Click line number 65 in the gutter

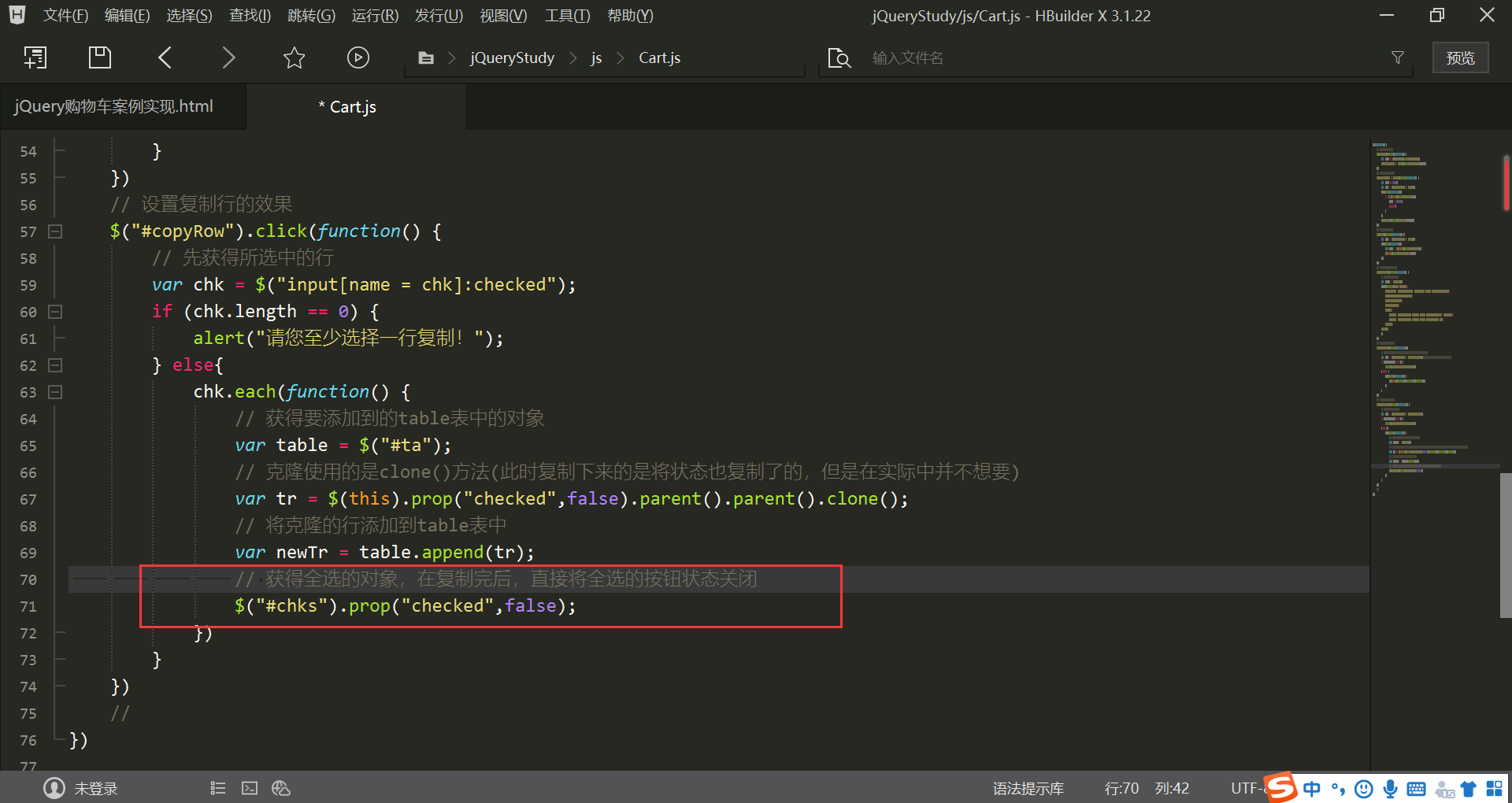coord(28,446)
